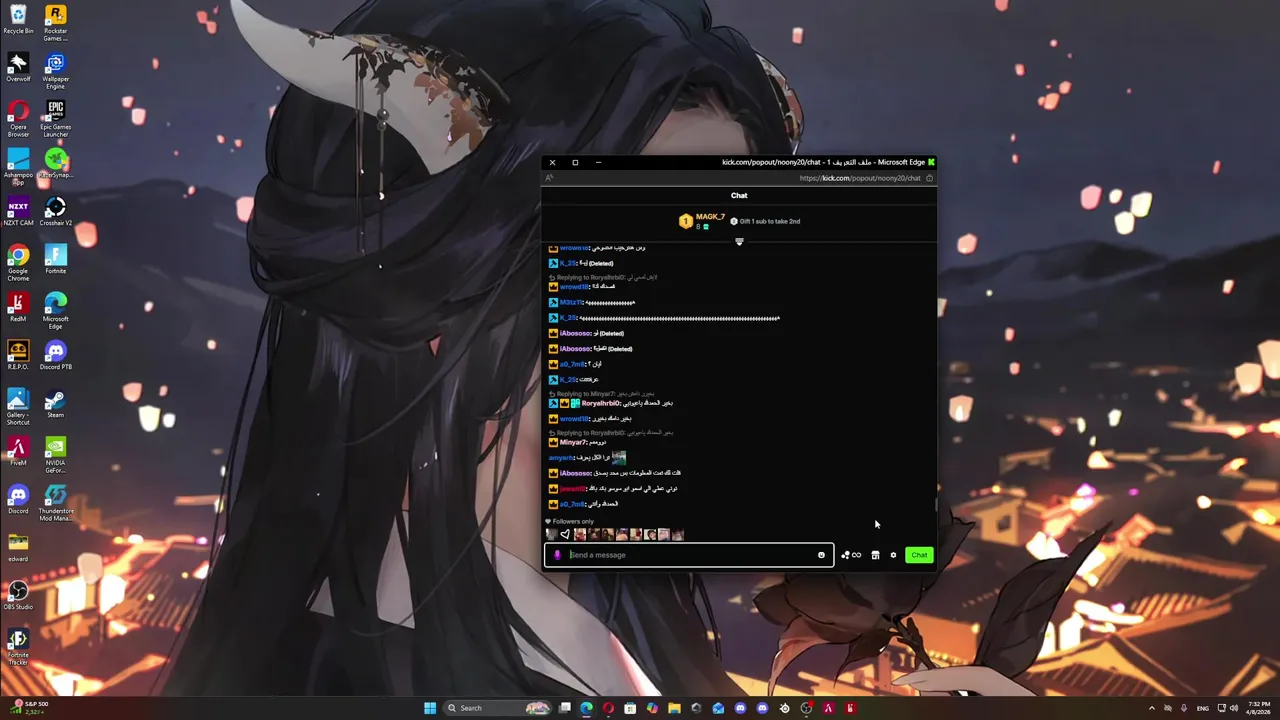Select Wallpaper Engine desktop icon

coord(56,71)
